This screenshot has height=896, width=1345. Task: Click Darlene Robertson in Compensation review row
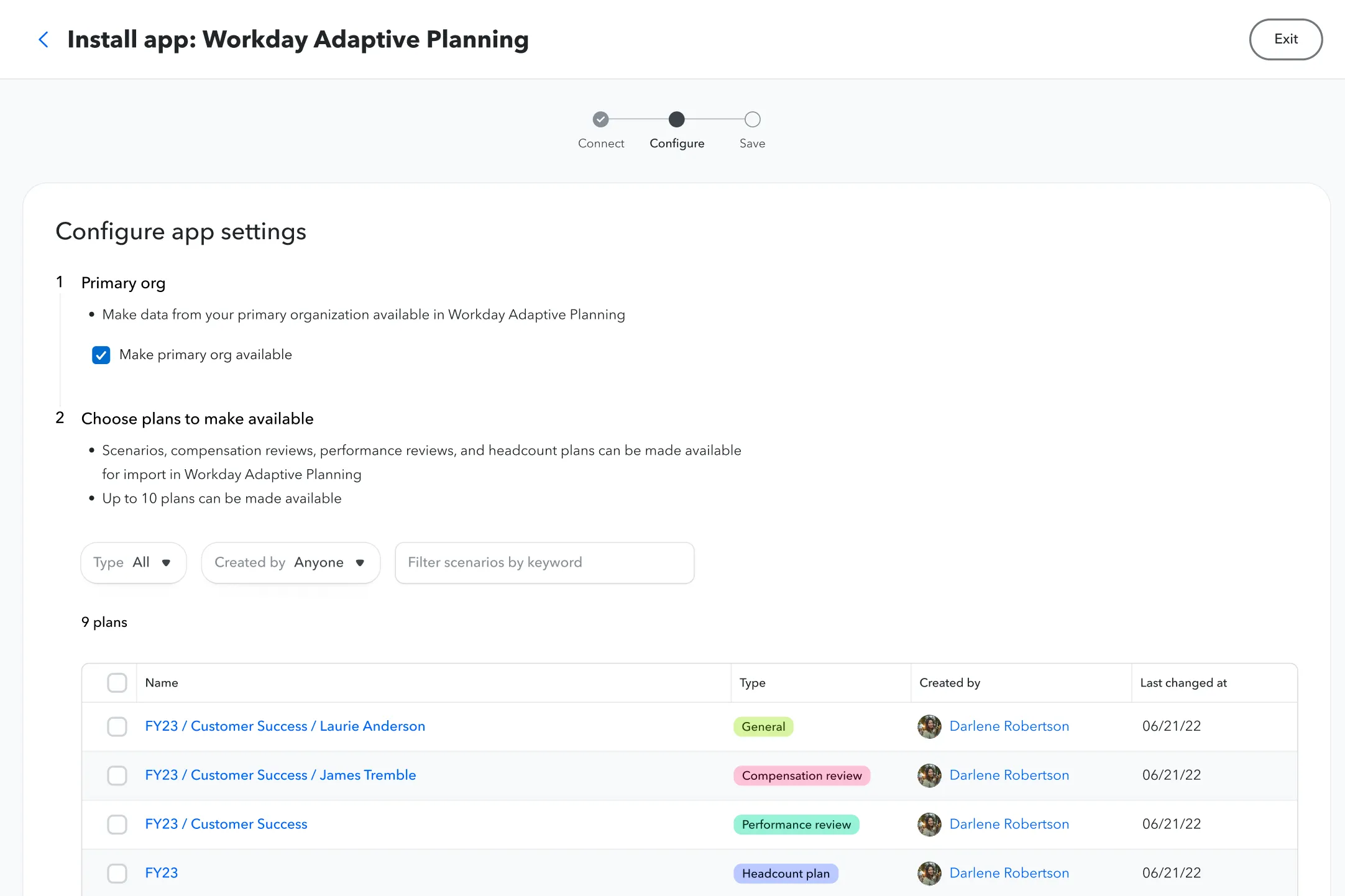point(1009,775)
